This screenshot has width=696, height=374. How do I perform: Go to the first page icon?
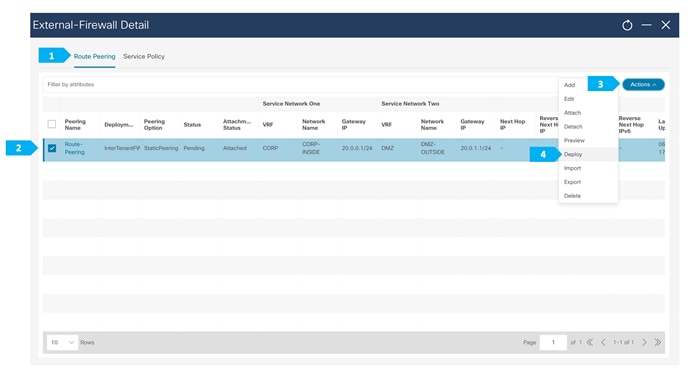pos(590,343)
